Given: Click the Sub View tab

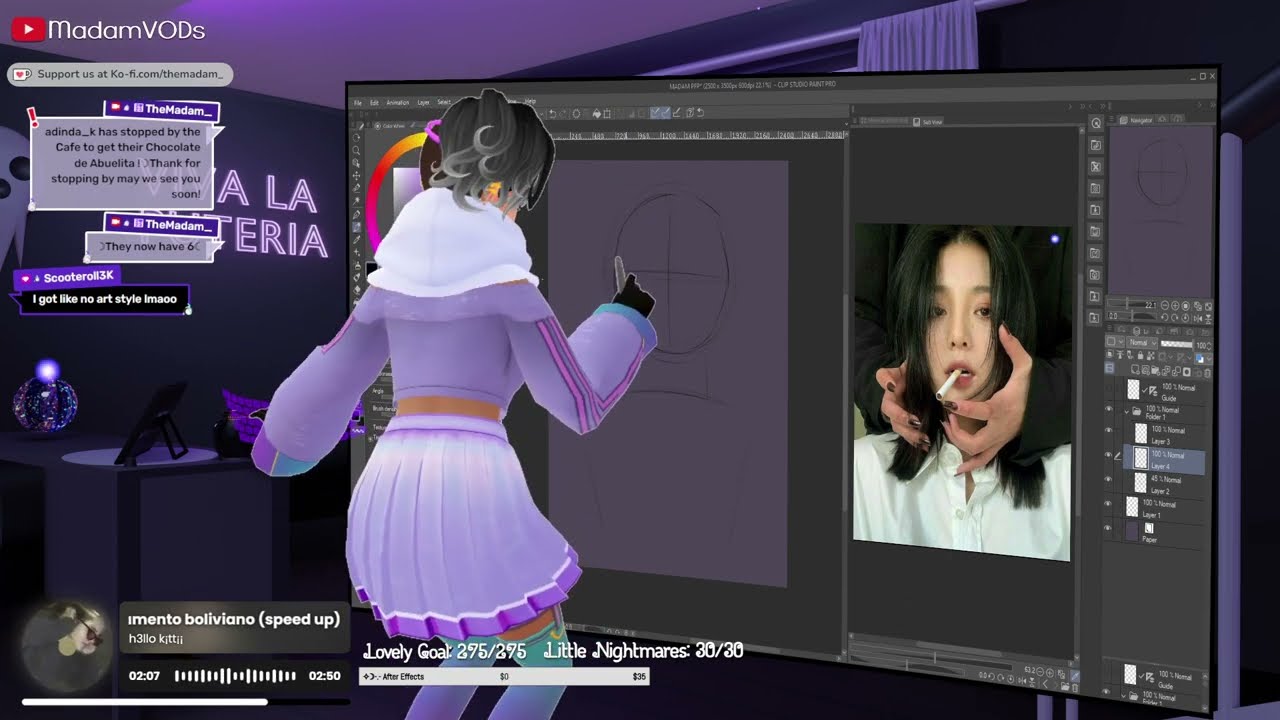Looking at the screenshot, I should [930, 122].
